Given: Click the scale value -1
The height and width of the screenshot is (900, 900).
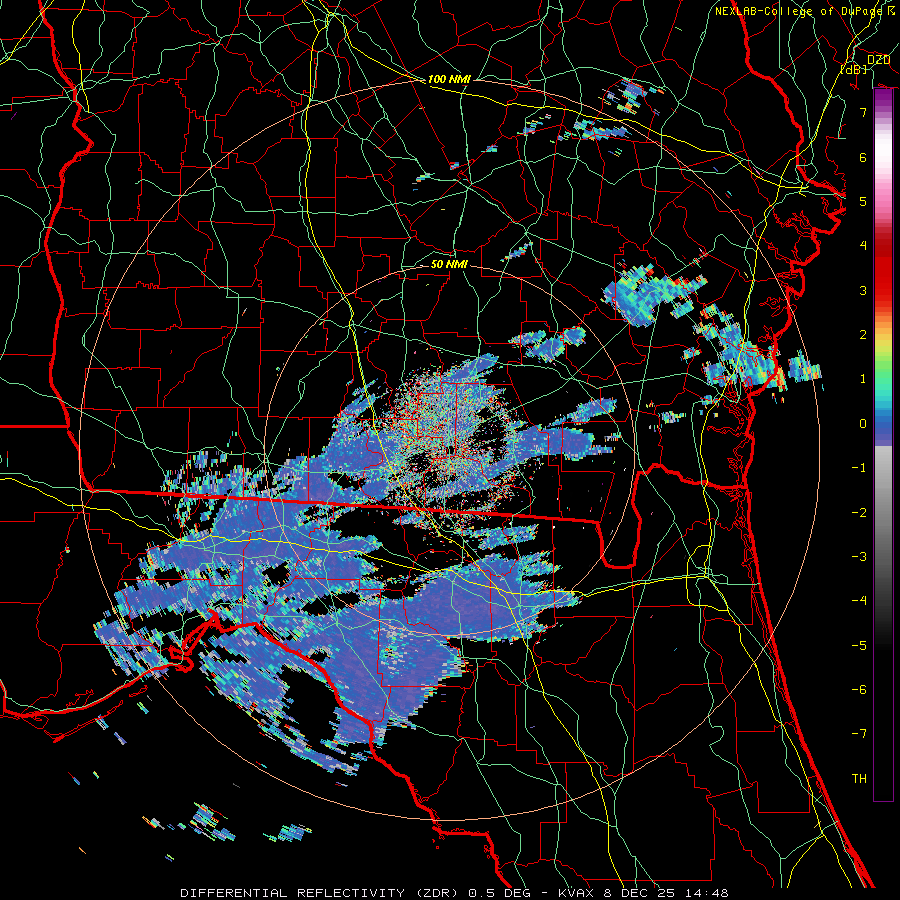Looking at the screenshot, I should [859, 468].
